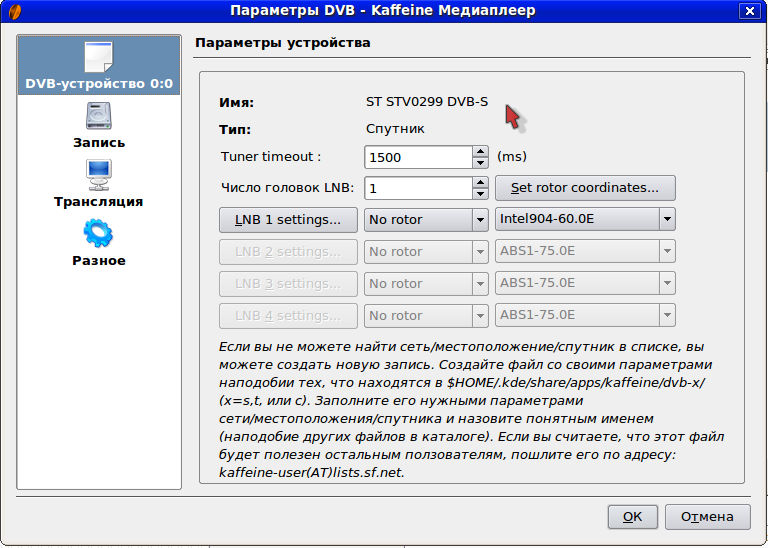Screen dimensions: 768x548
Task: Open the Трансляция monitor icon
Action: (98, 175)
